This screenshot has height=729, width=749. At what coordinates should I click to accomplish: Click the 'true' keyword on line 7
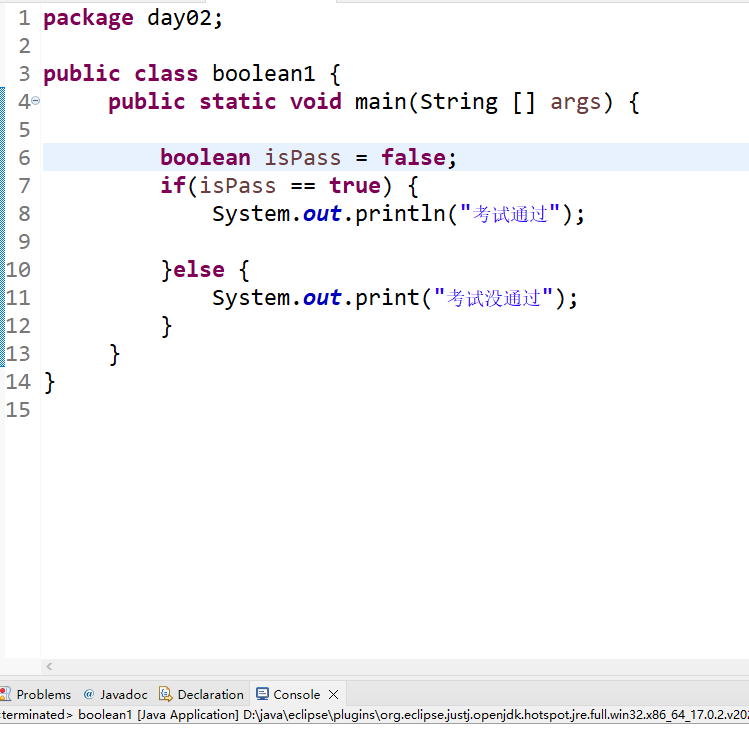pyautogui.click(x=354, y=185)
